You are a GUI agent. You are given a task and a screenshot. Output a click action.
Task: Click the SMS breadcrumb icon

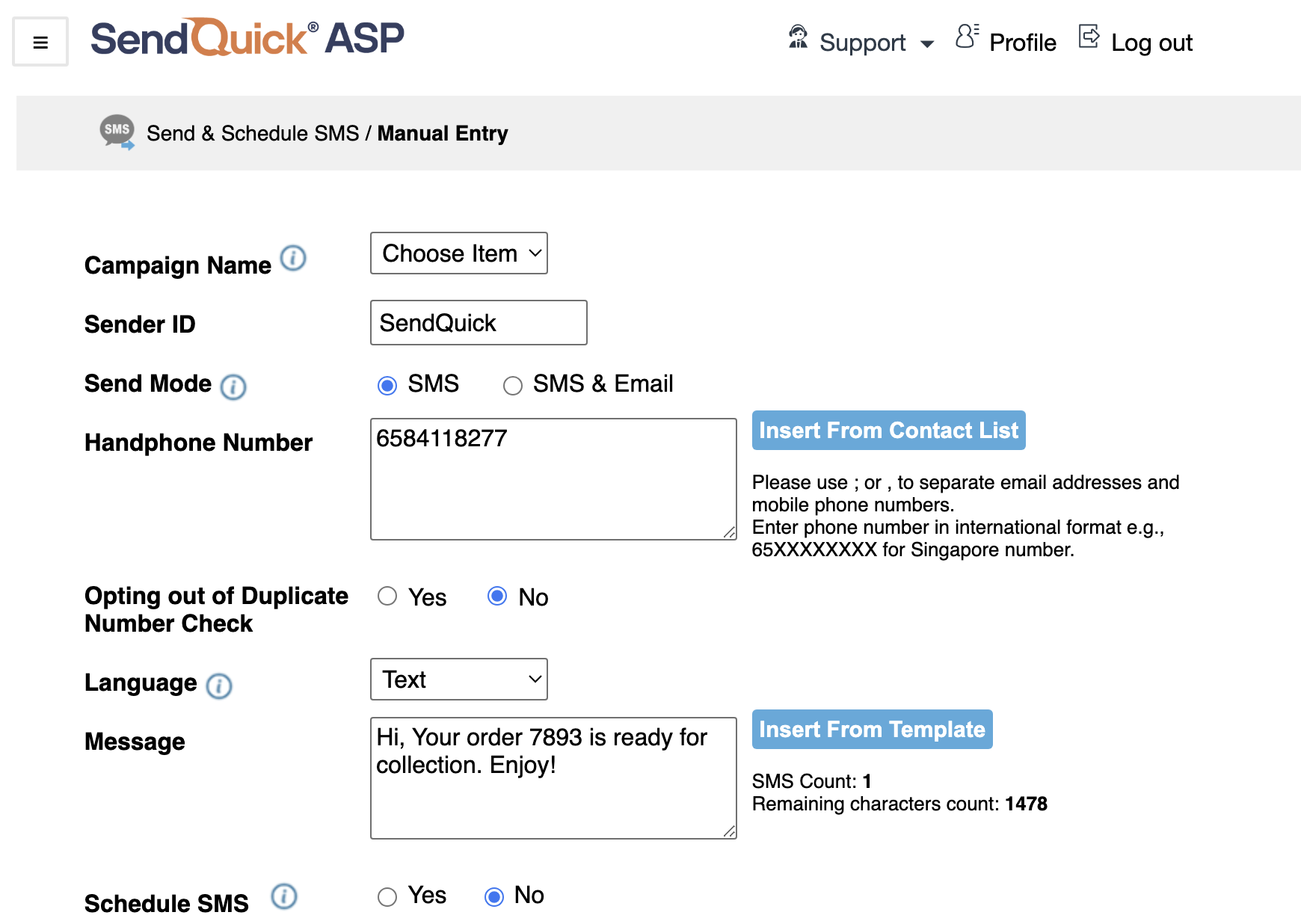pos(117,132)
